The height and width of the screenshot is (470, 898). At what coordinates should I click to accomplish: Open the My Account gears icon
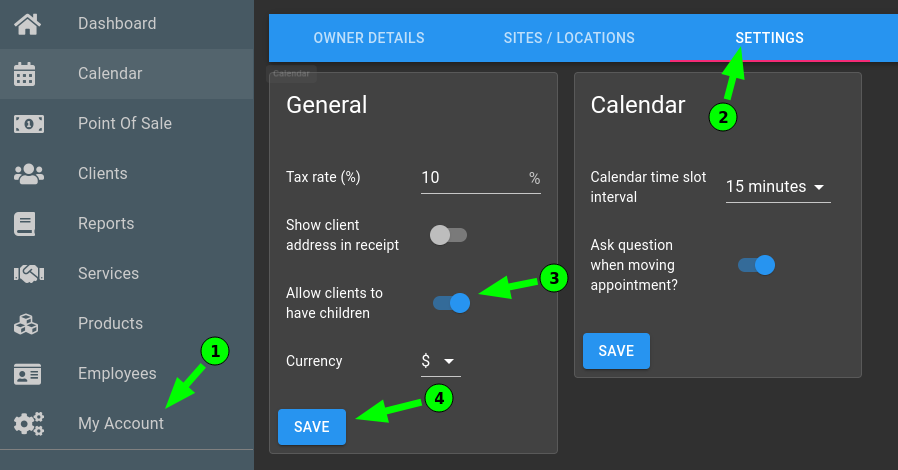click(29, 424)
